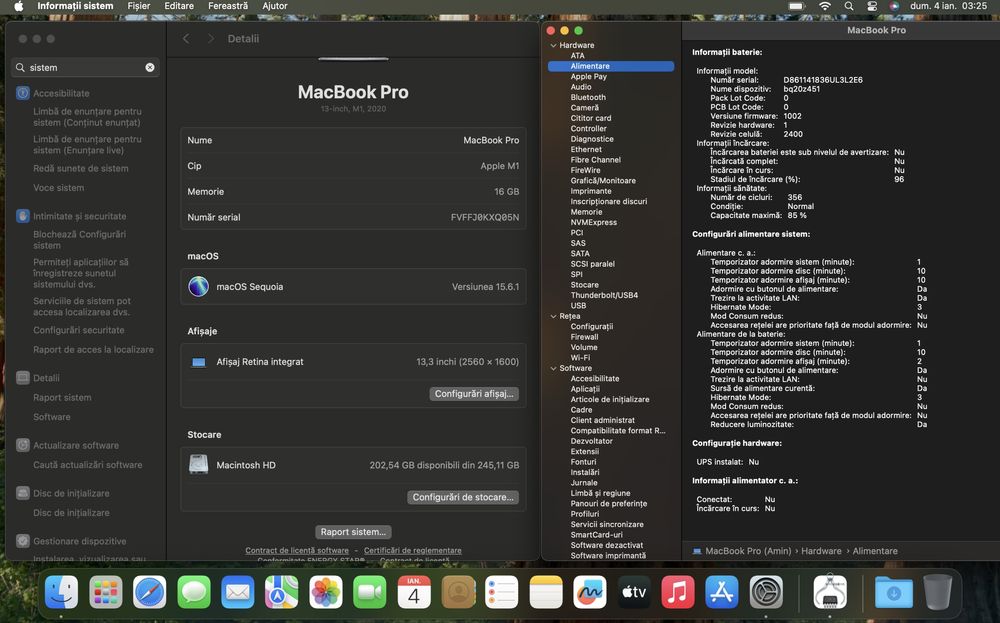The height and width of the screenshot is (623, 1000).
Task: Open Messages app in dock
Action: pos(194,592)
